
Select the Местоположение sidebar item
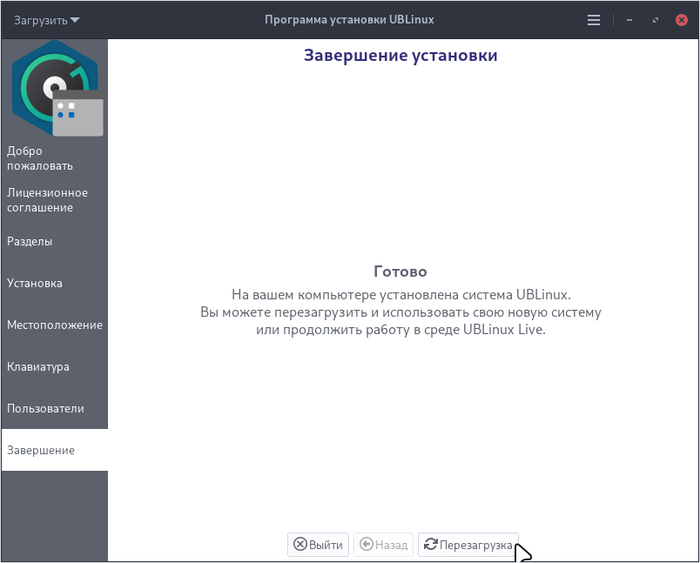coord(54,325)
